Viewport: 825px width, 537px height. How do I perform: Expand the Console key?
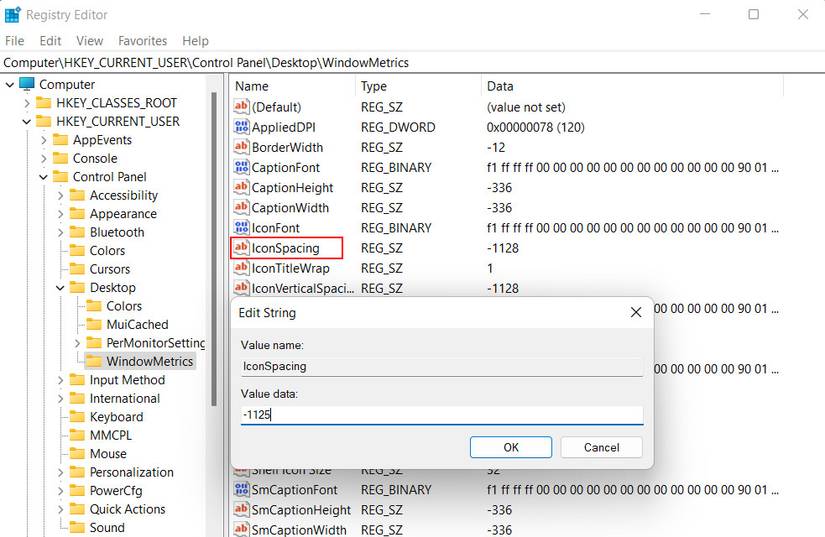[x=44, y=158]
